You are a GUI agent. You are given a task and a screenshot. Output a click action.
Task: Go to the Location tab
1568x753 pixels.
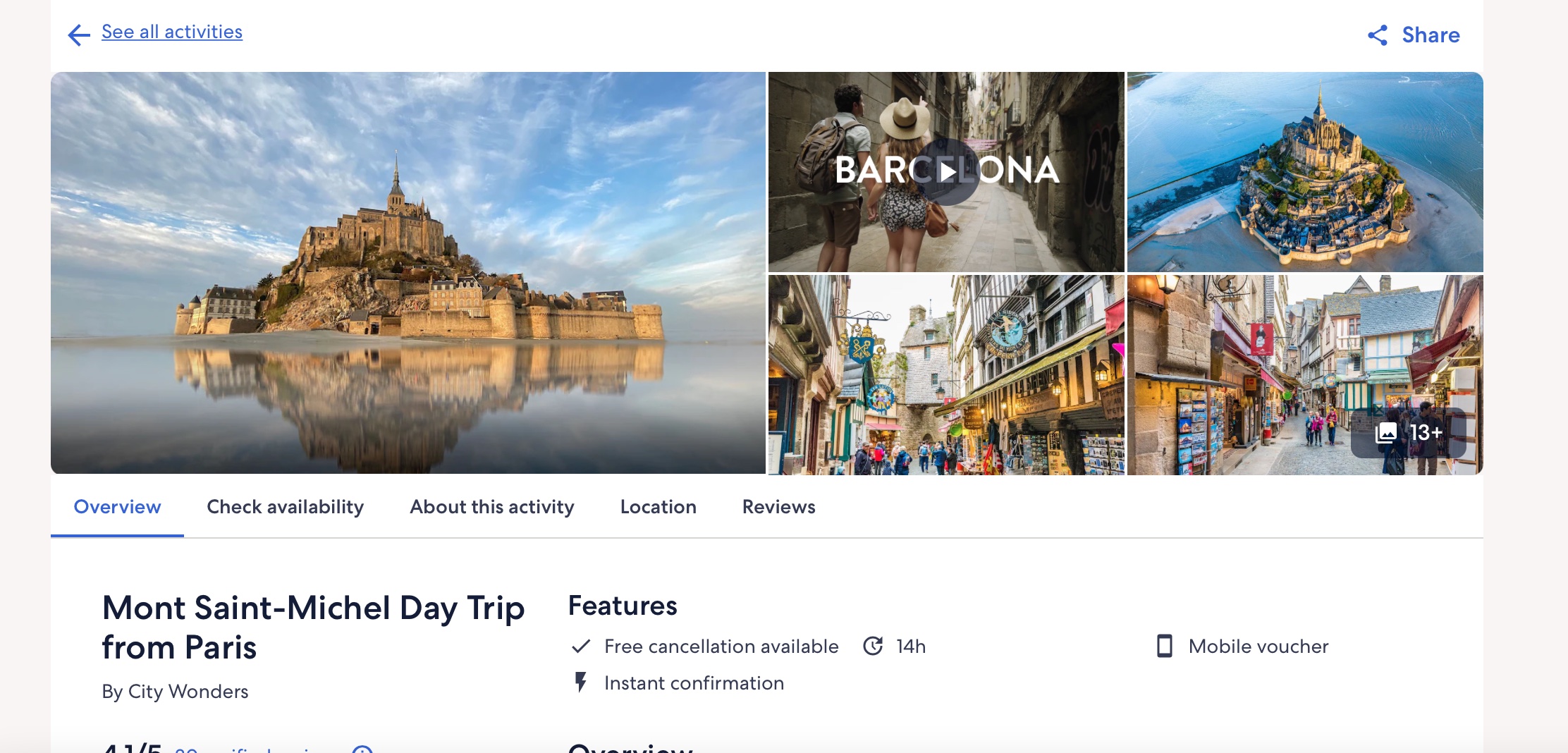[658, 507]
